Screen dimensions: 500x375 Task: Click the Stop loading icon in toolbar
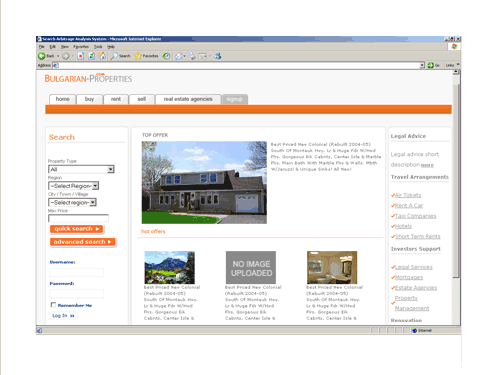click(x=81, y=56)
